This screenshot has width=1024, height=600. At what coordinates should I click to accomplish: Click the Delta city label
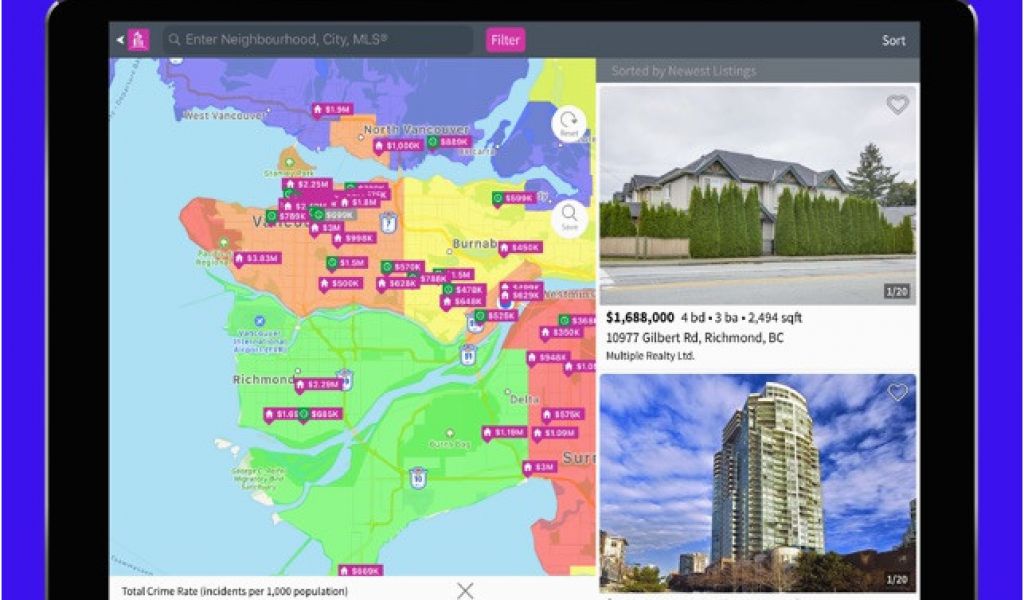524,398
